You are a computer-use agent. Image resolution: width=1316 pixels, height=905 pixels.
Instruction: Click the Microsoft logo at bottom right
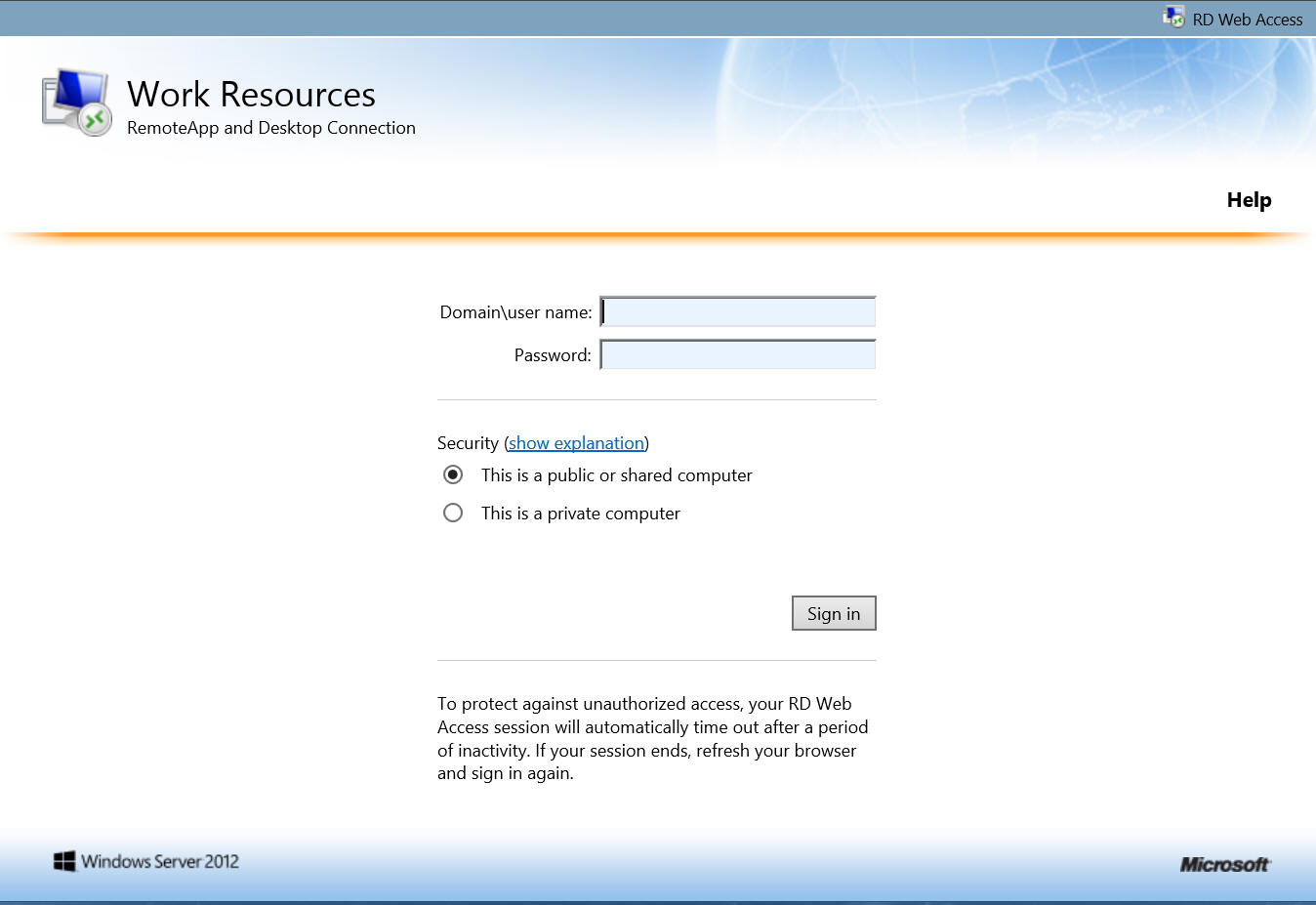[1224, 863]
